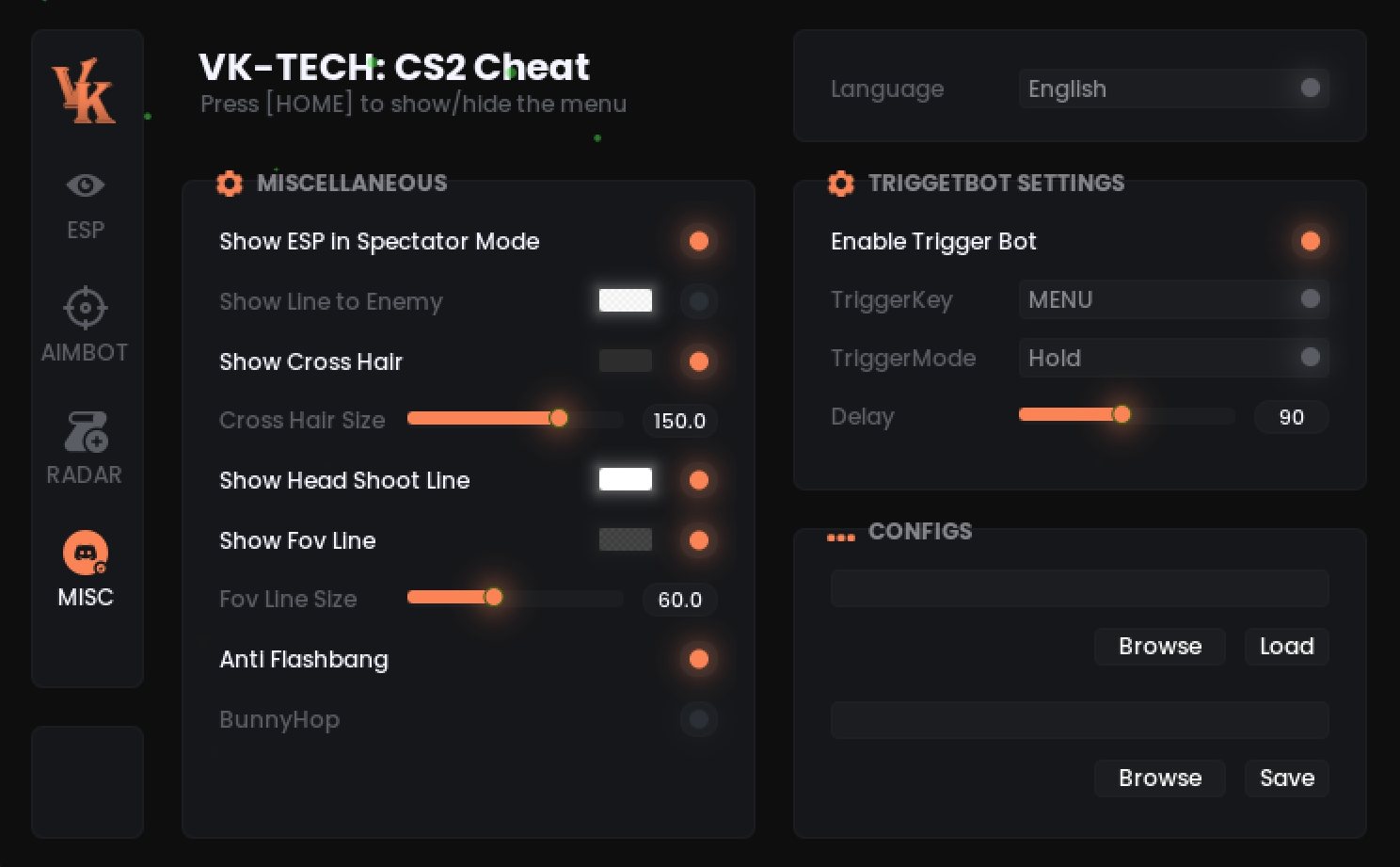Click the gear icon beside TRIGGETBOT SETTINGS

pyautogui.click(x=841, y=184)
